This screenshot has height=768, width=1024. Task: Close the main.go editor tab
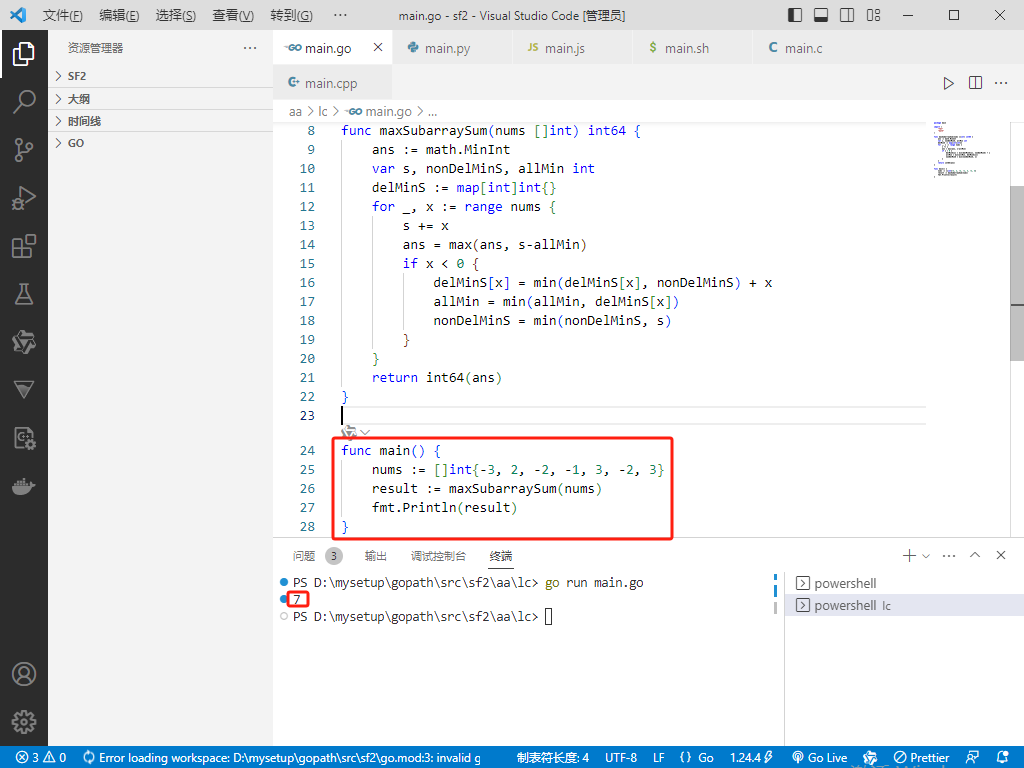[x=377, y=47]
